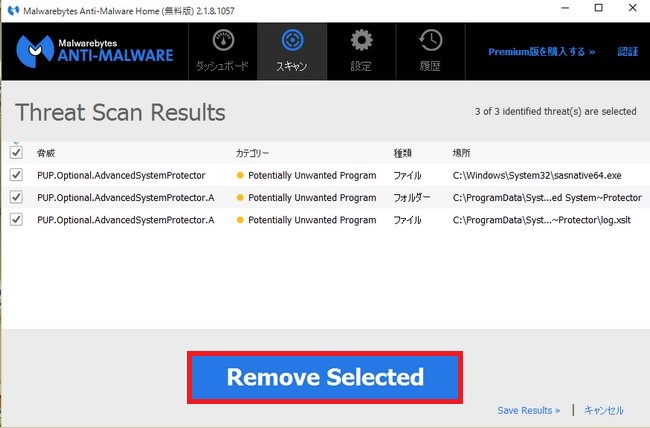650x428 pixels.
Task: Switch to the スキャン tab label
Action: point(292,66)
